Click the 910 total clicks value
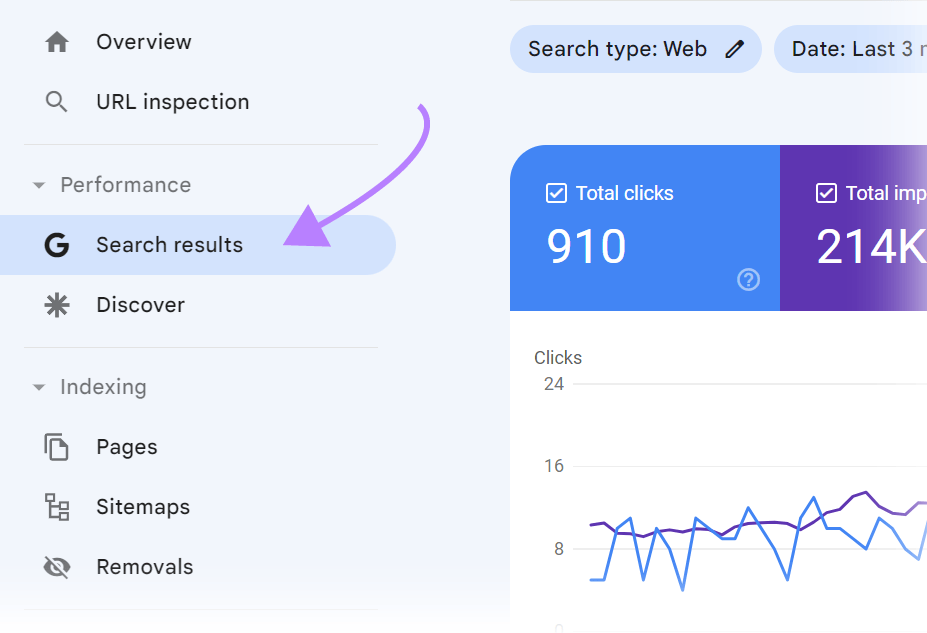This screenshot has width=927, height=633. tap(586, 246)
